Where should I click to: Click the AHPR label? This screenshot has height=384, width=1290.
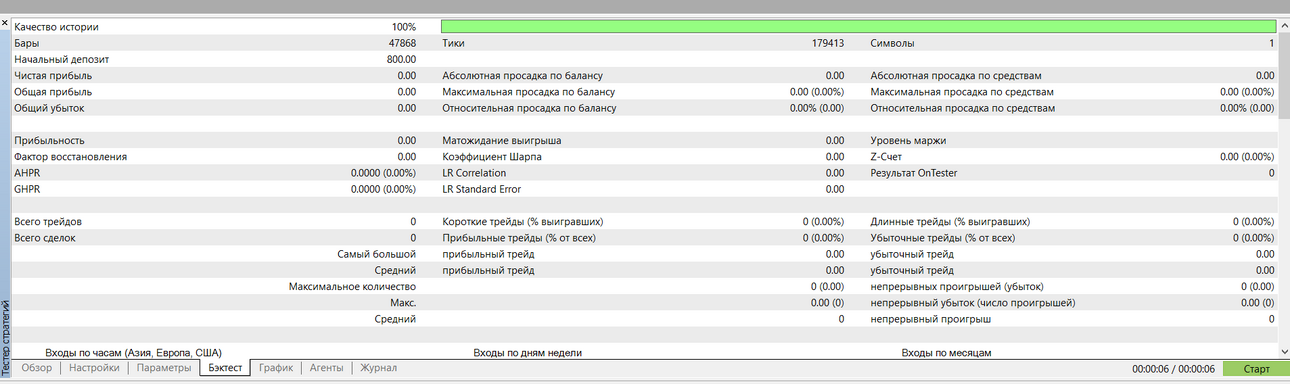[x=27, y=172]
